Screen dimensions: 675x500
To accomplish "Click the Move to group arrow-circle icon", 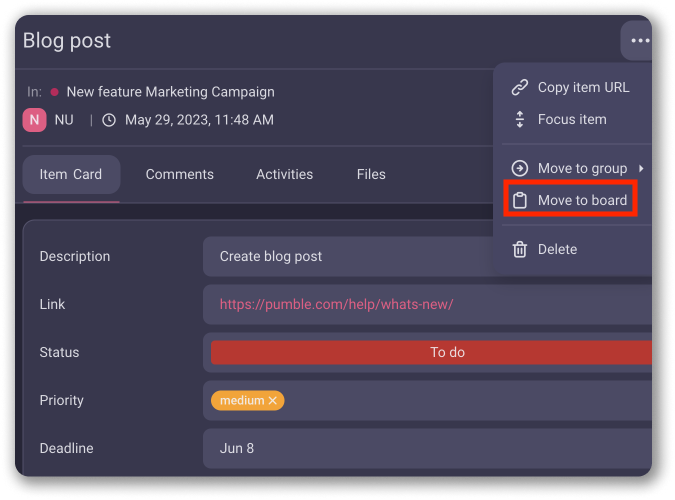I will (519, 168).
